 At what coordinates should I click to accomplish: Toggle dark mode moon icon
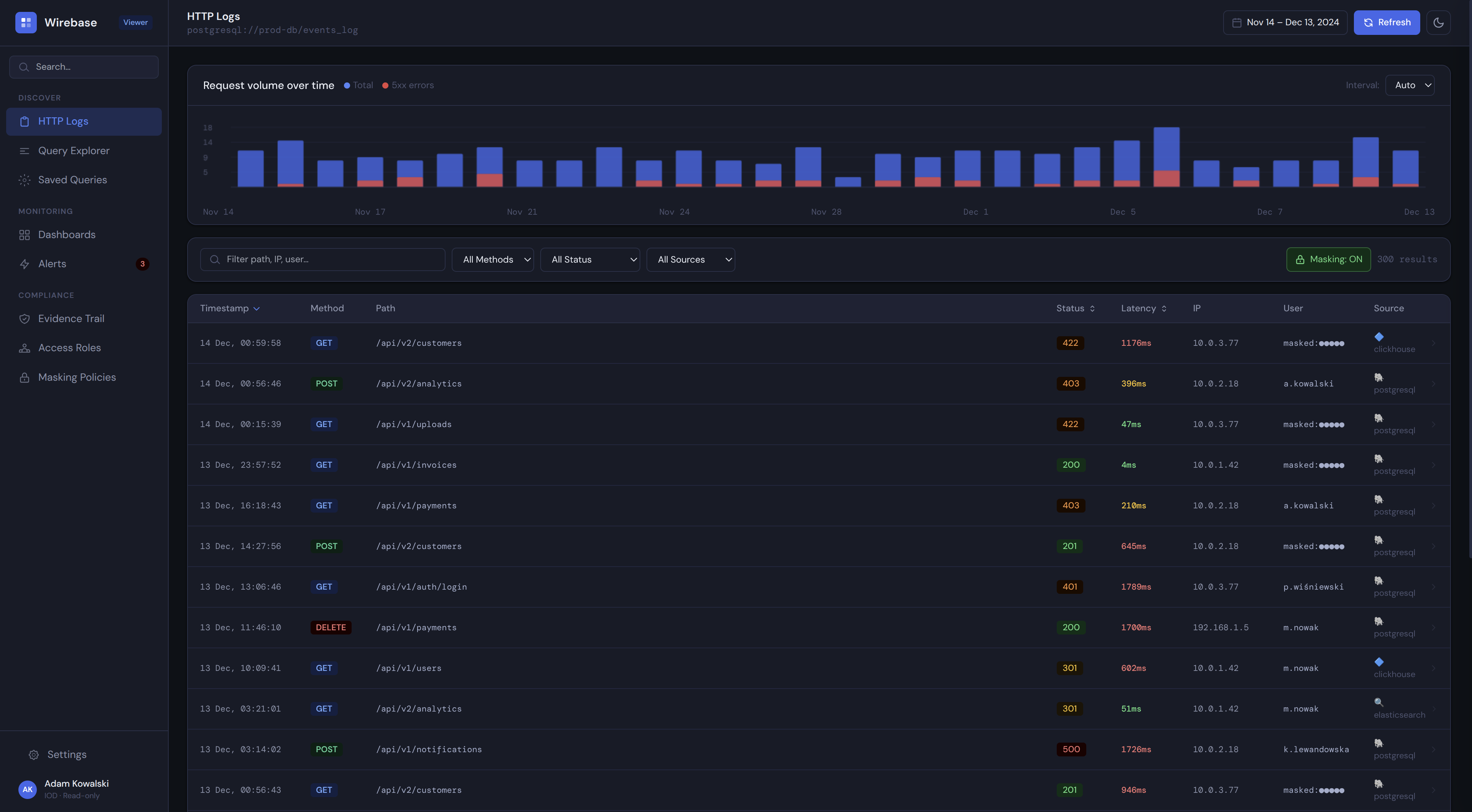(x=1438, y=22)
